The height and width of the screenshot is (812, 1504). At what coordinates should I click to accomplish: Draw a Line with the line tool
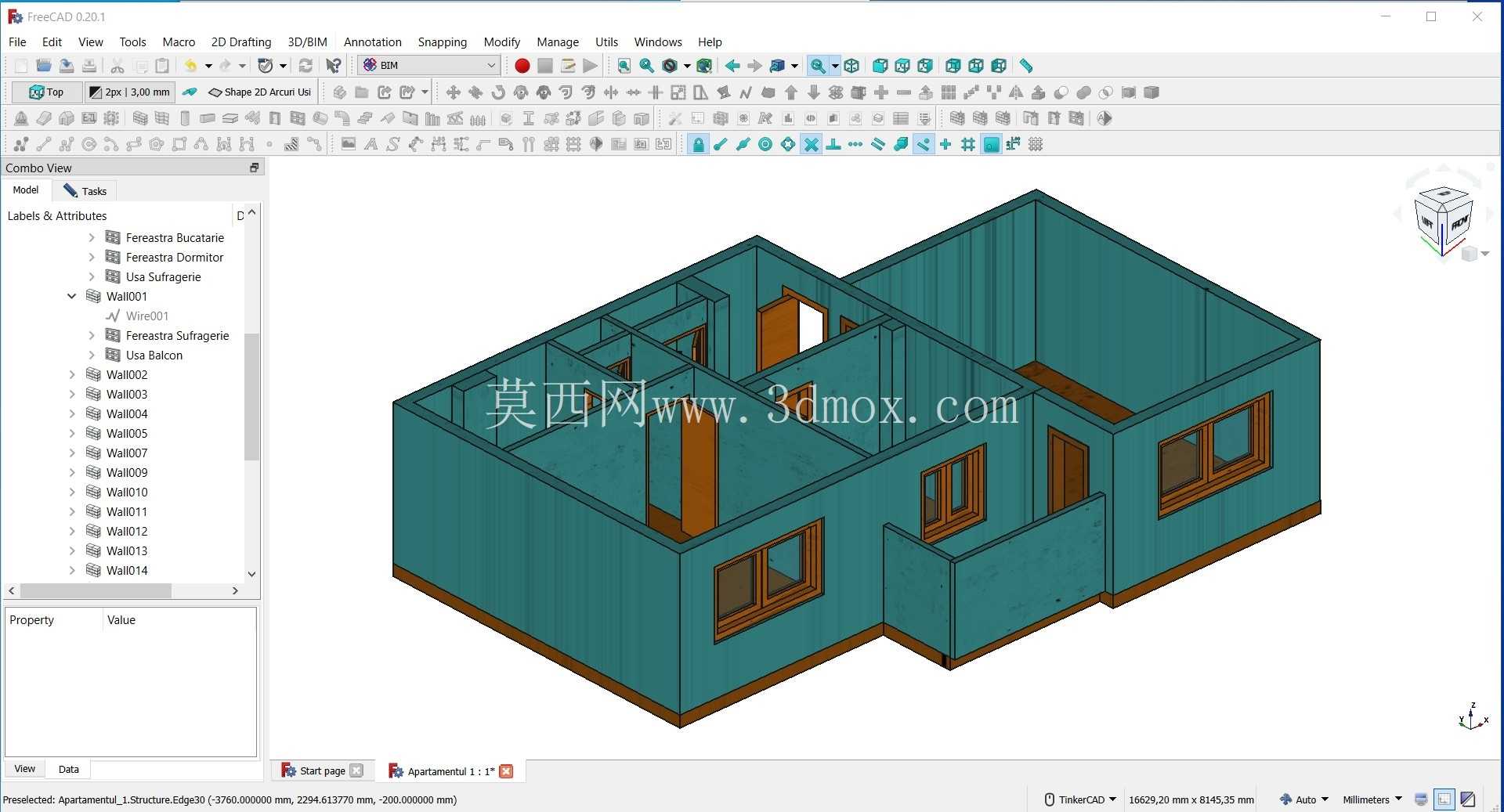pos(44,144)
